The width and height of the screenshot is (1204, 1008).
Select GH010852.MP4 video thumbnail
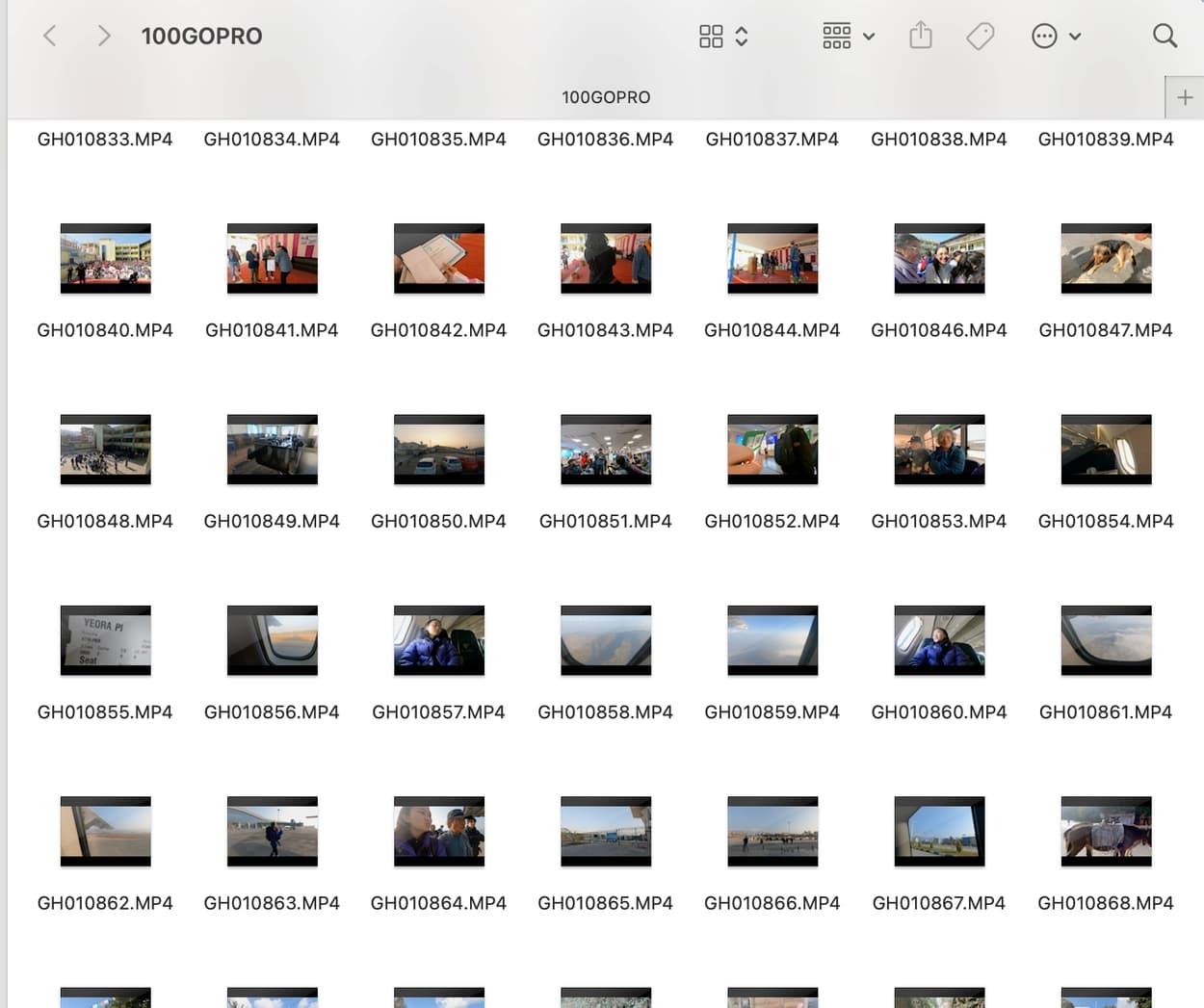(772, 450)
